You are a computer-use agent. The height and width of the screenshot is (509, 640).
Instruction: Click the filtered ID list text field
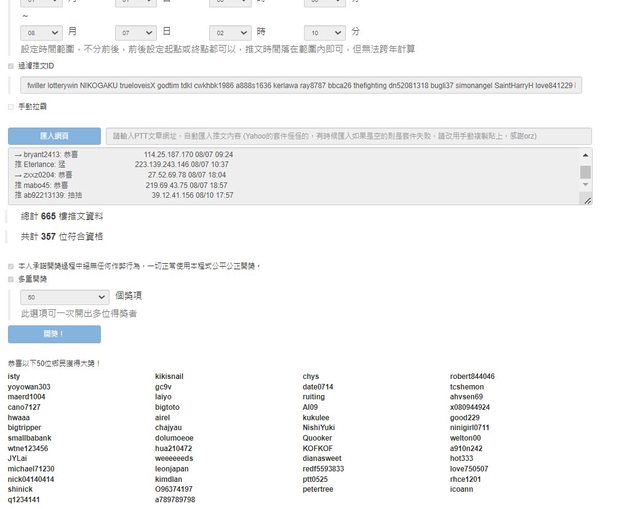point(300,86)
